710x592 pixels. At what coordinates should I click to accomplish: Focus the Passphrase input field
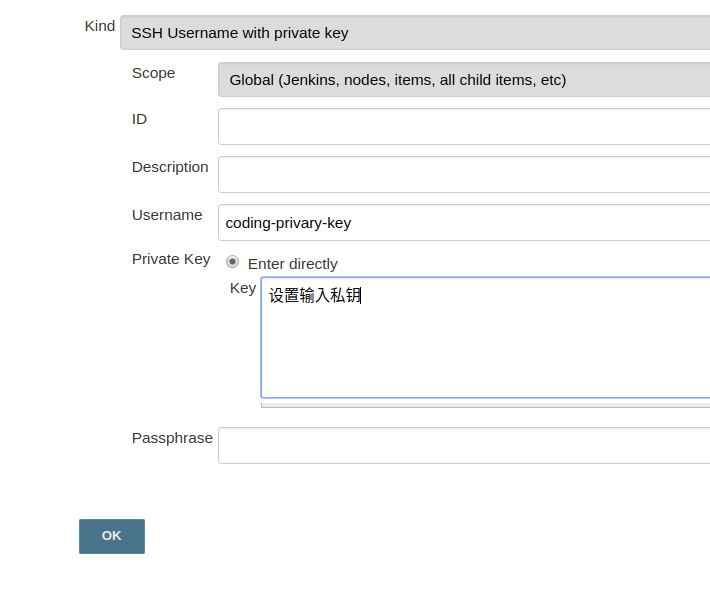[463, 446]
